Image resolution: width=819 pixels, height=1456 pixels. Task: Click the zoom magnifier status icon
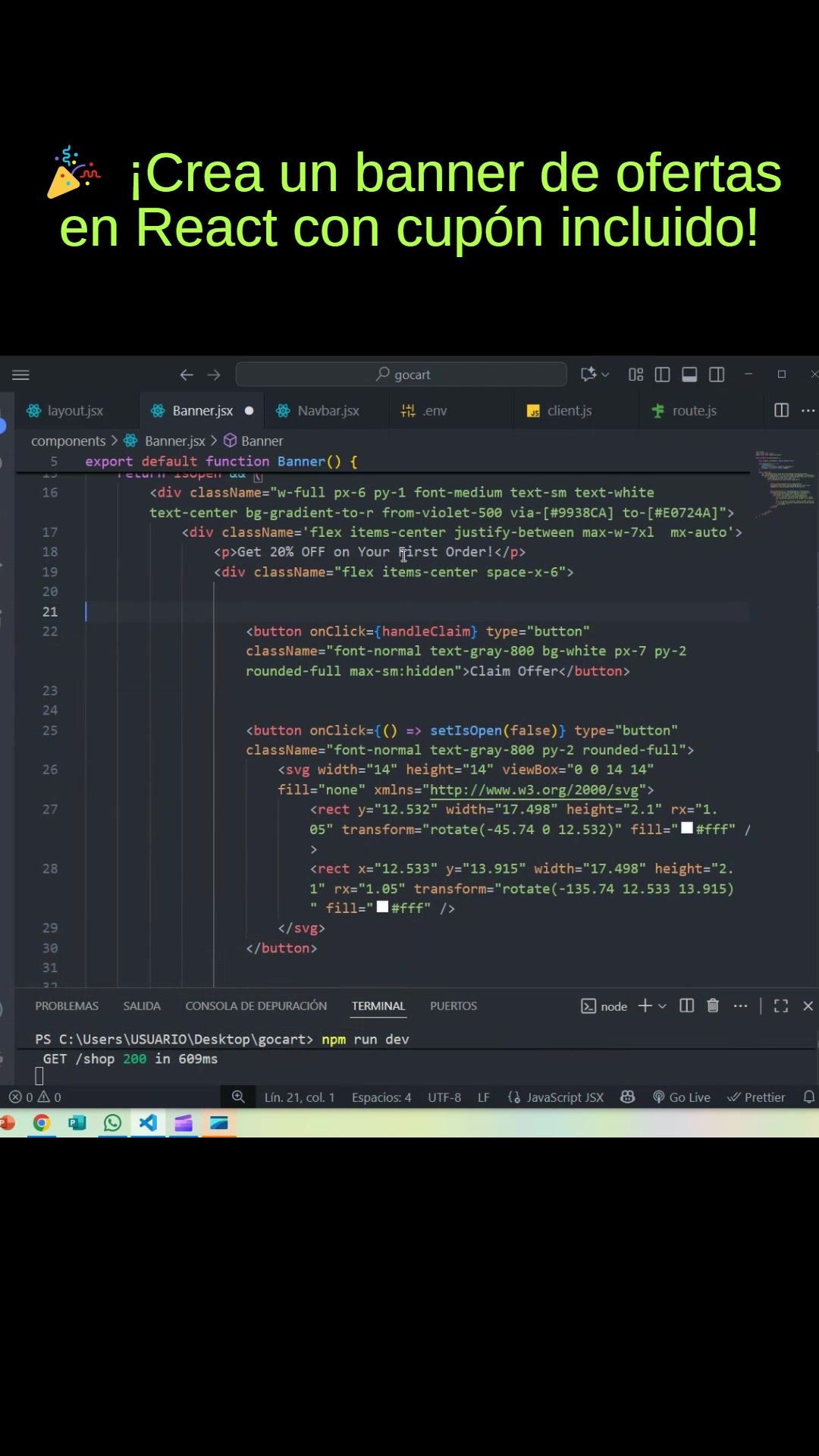(x=238, y=1097)
